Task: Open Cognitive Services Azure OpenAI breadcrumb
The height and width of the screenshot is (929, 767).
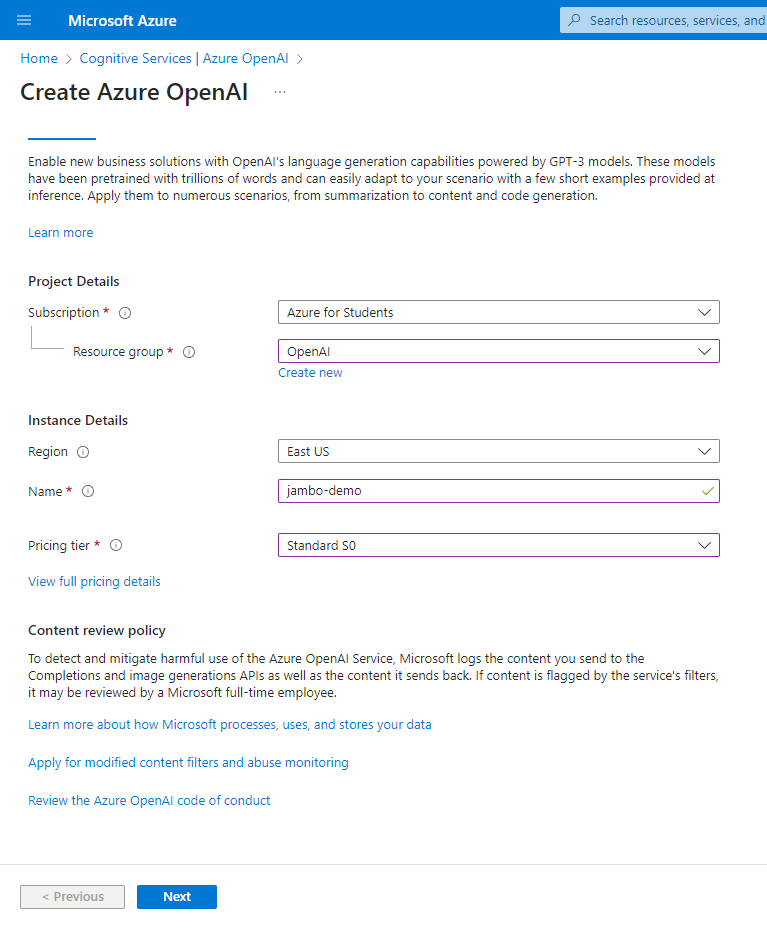Action: coord(190,58)
